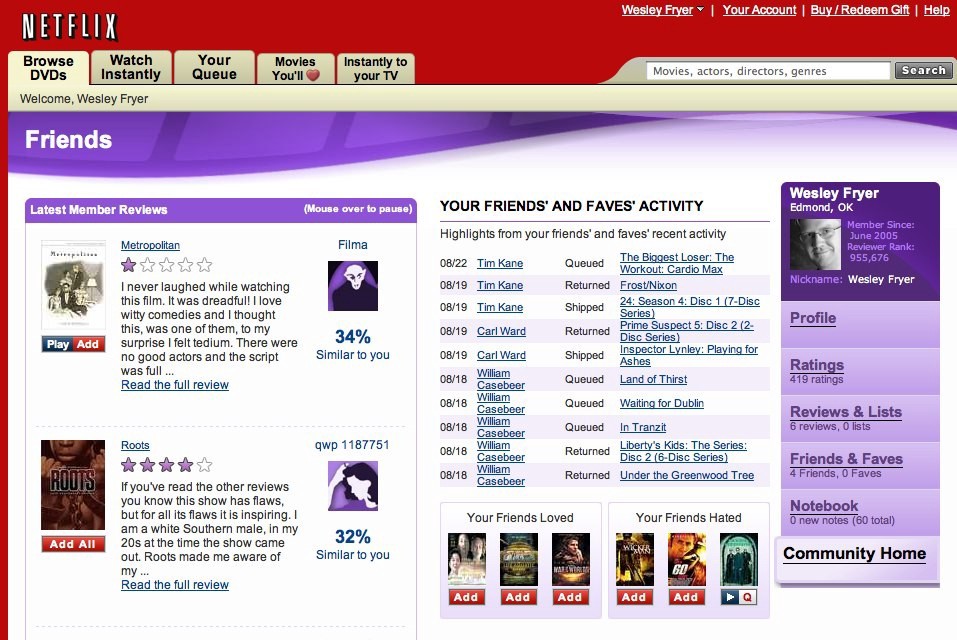Click the Netflix logo
This screenshot has width=957, height=640.
(x=69, y=27)
